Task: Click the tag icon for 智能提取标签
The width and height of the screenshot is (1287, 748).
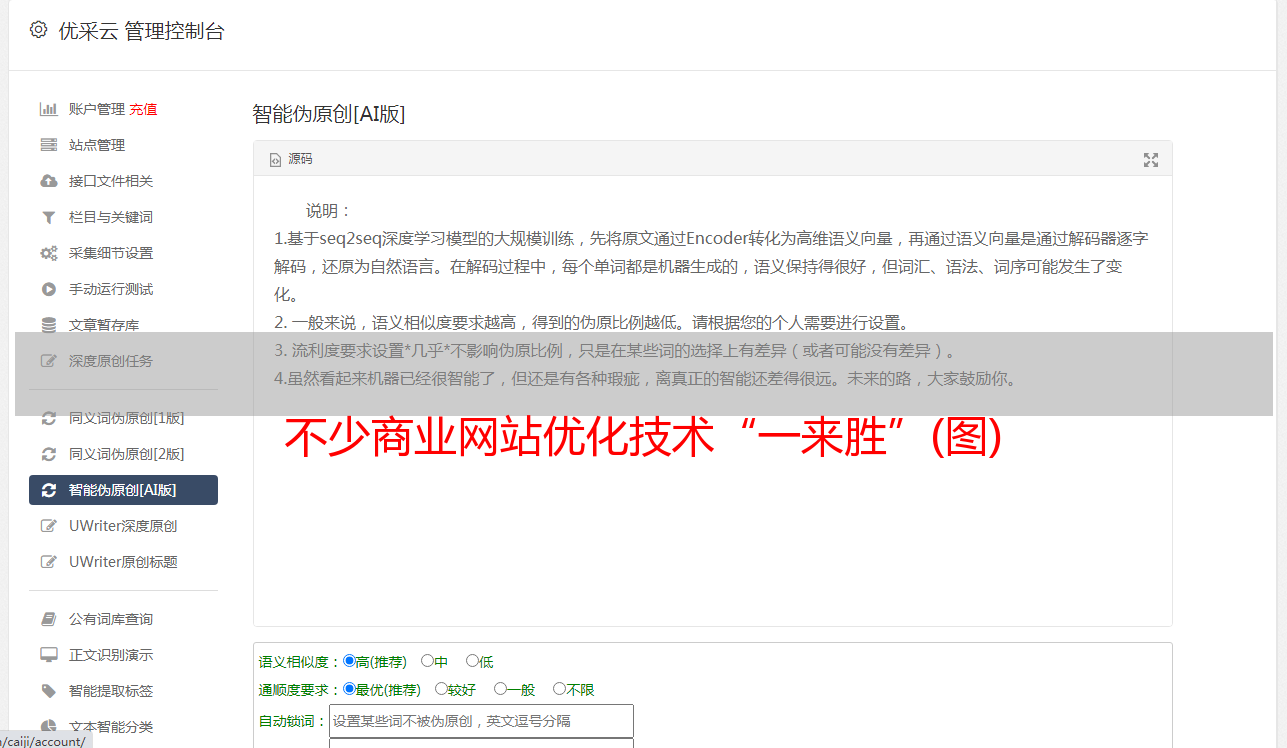Action: 48,691
